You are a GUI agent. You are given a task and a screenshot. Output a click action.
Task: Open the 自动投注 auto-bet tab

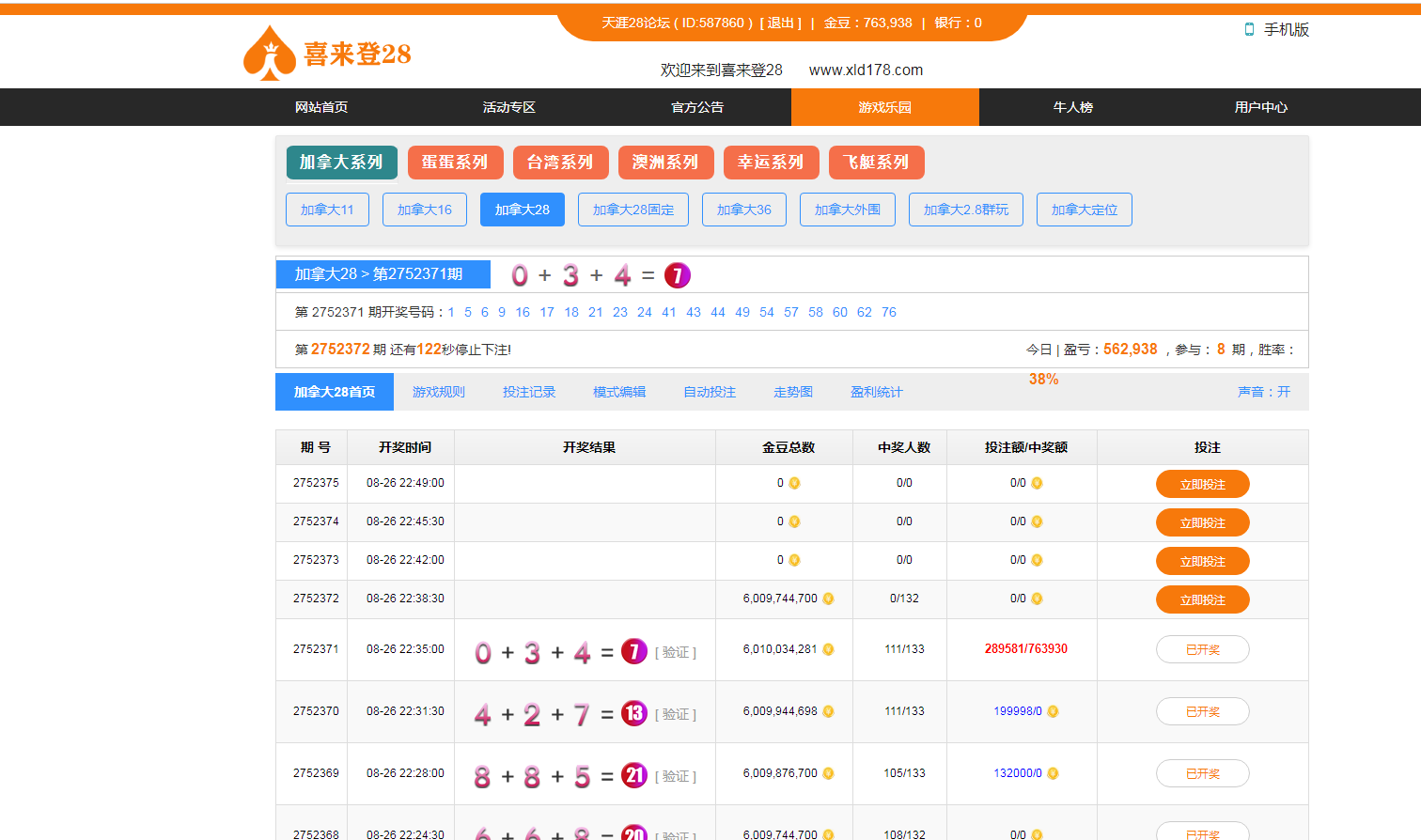point(709,392)
